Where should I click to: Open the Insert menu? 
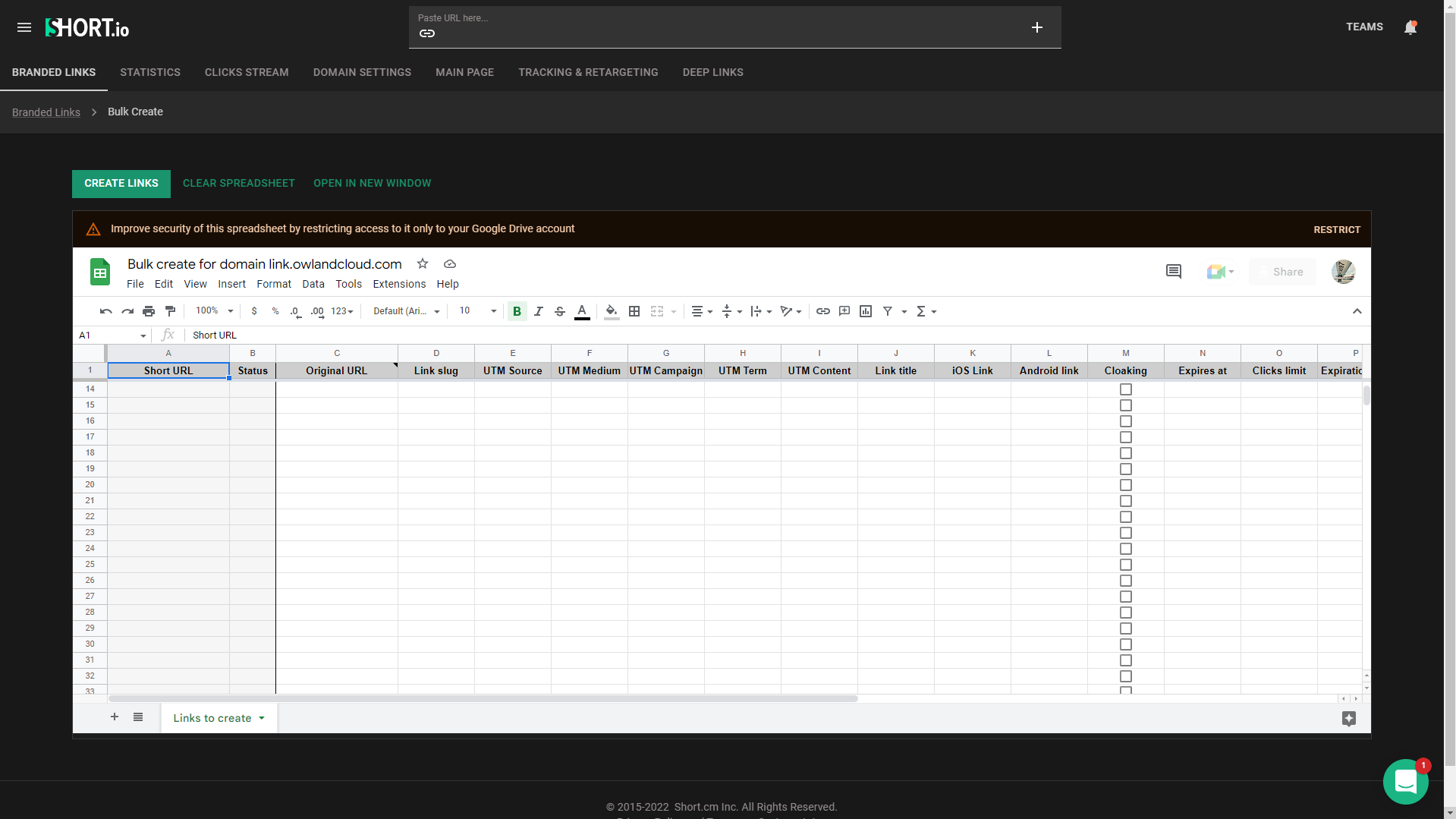(x=231, y=284)
